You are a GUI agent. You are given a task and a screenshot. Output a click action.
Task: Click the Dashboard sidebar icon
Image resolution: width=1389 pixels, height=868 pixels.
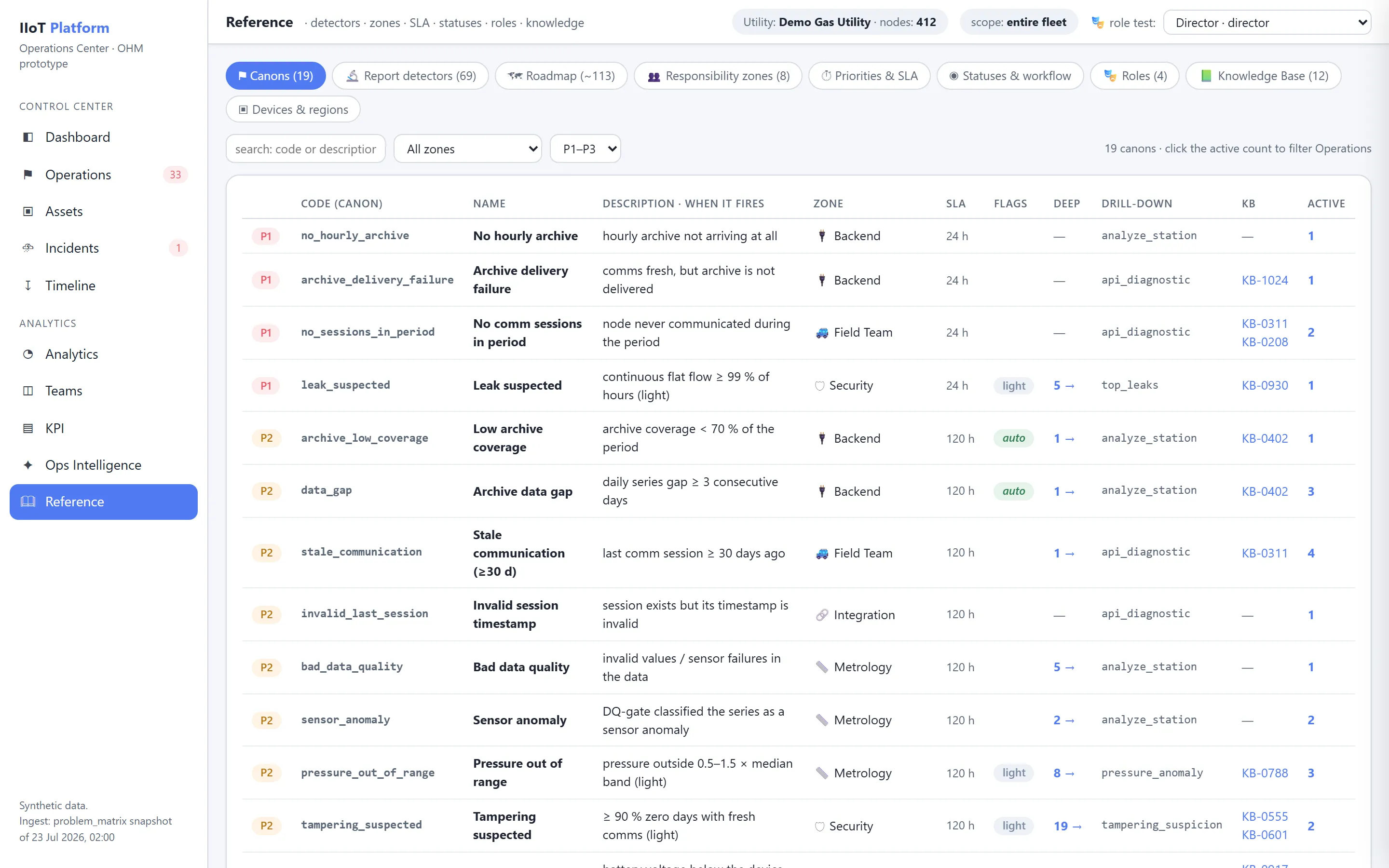(27, 137)
